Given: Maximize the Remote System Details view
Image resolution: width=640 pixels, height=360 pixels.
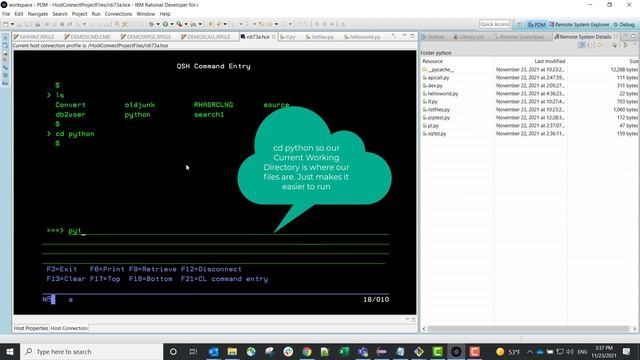Looking at the screenshot, I should click(633, 36).
